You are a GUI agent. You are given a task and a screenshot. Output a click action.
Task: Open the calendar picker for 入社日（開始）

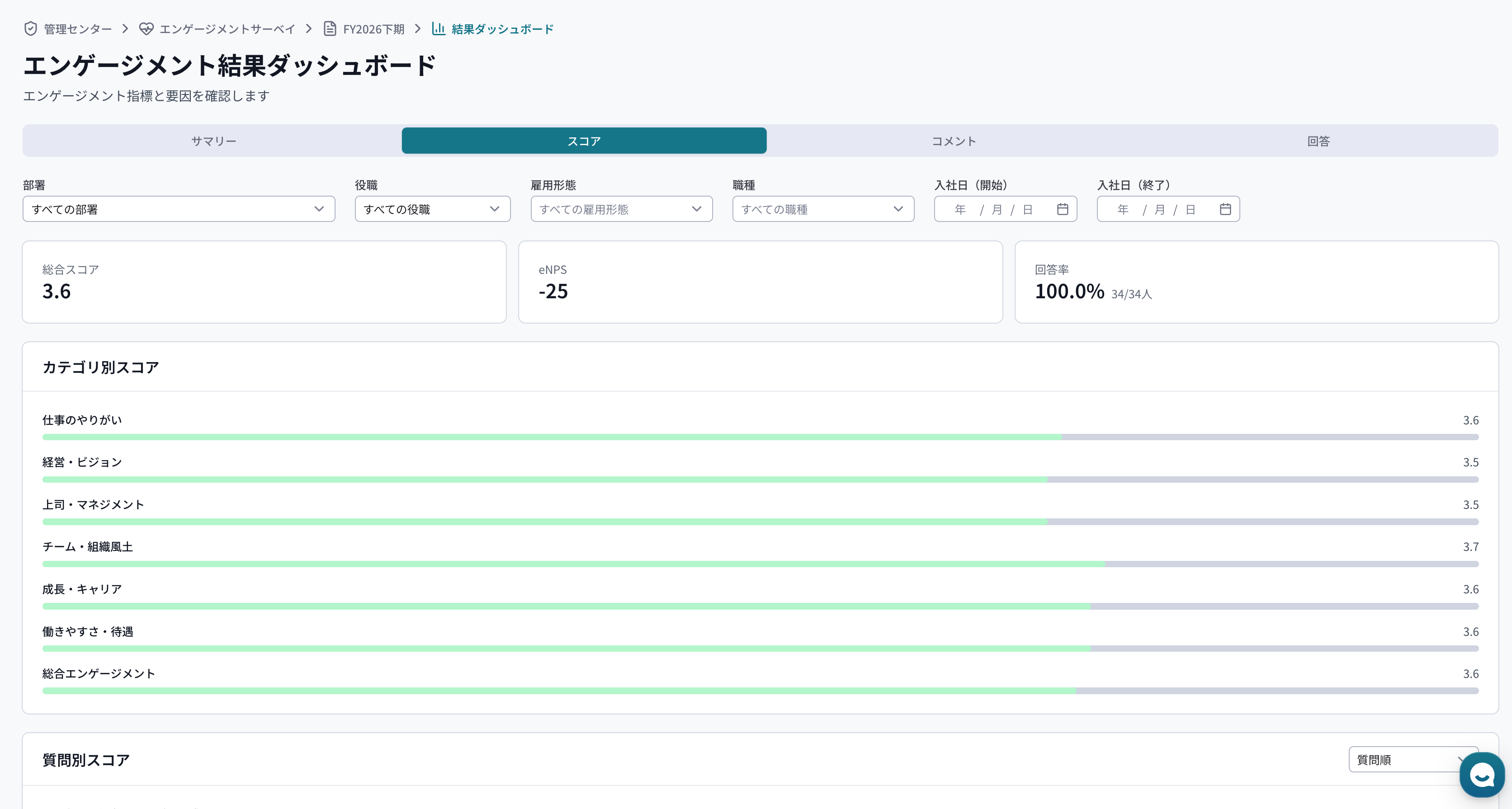(1063, 208)
